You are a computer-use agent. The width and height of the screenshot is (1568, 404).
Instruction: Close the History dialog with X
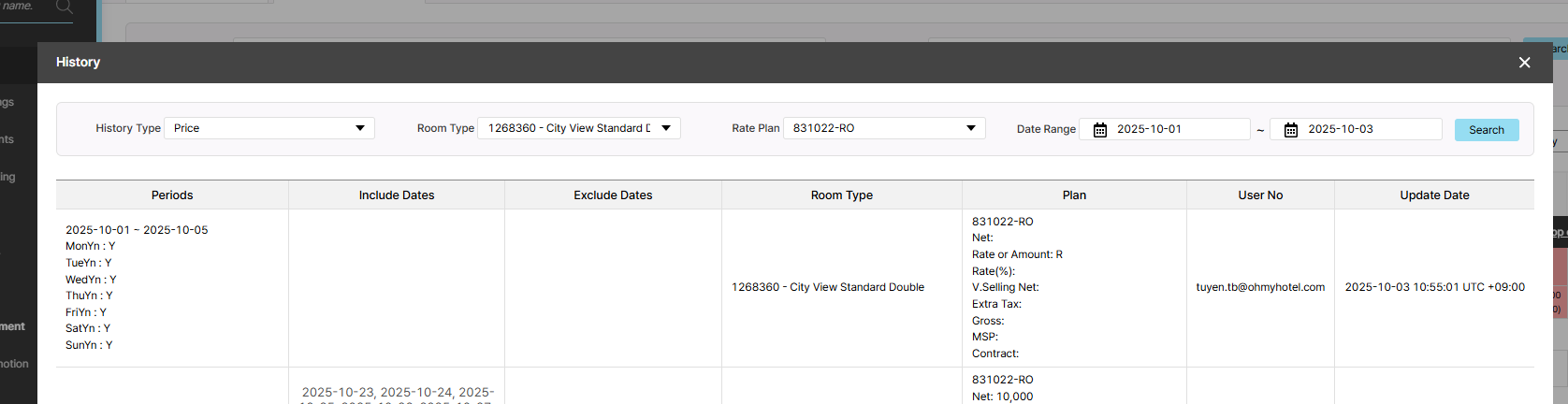pyautogui.click(x=1524, y=63)
